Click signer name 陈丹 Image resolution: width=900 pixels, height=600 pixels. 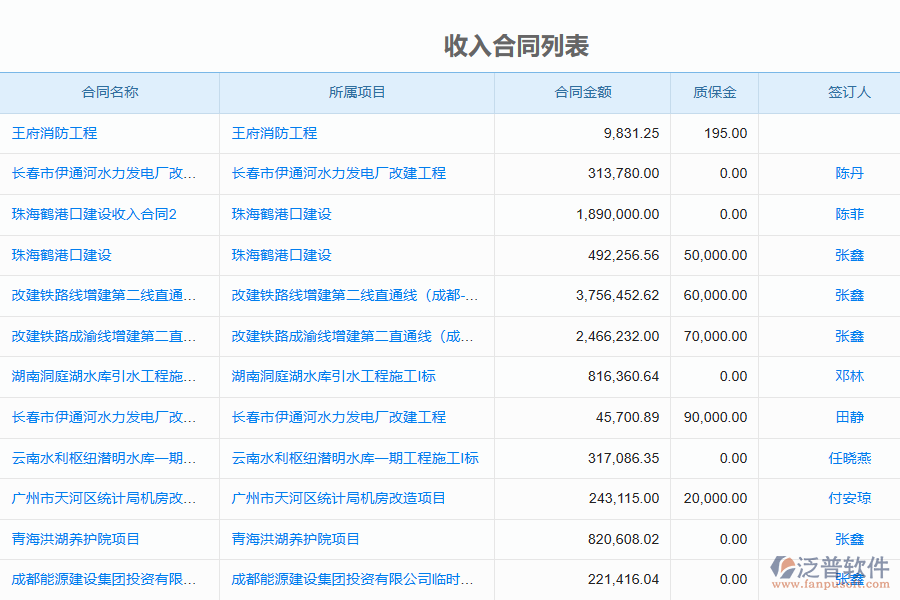(849, 173)
